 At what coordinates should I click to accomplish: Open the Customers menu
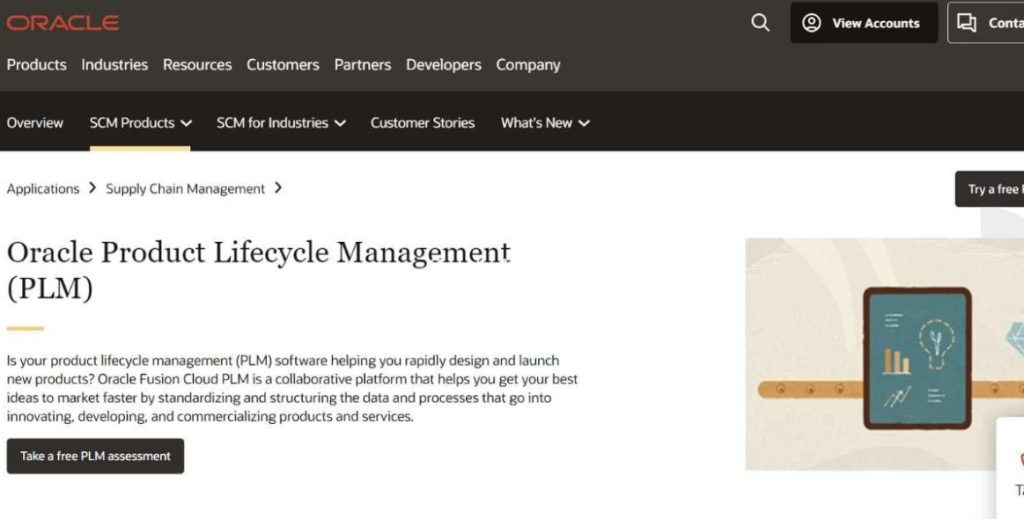coord(283,65)
